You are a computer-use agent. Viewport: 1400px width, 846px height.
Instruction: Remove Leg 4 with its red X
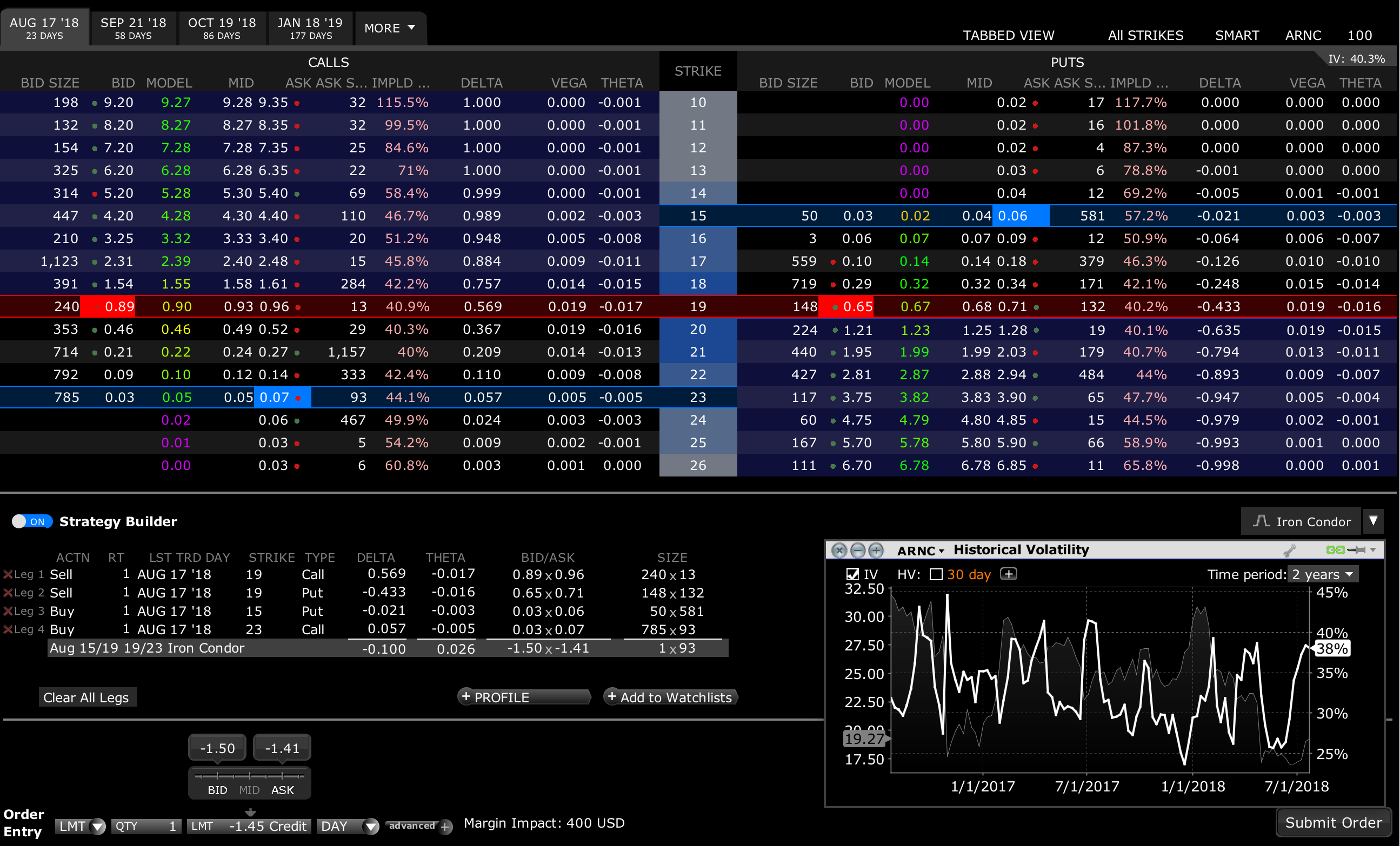8,629
